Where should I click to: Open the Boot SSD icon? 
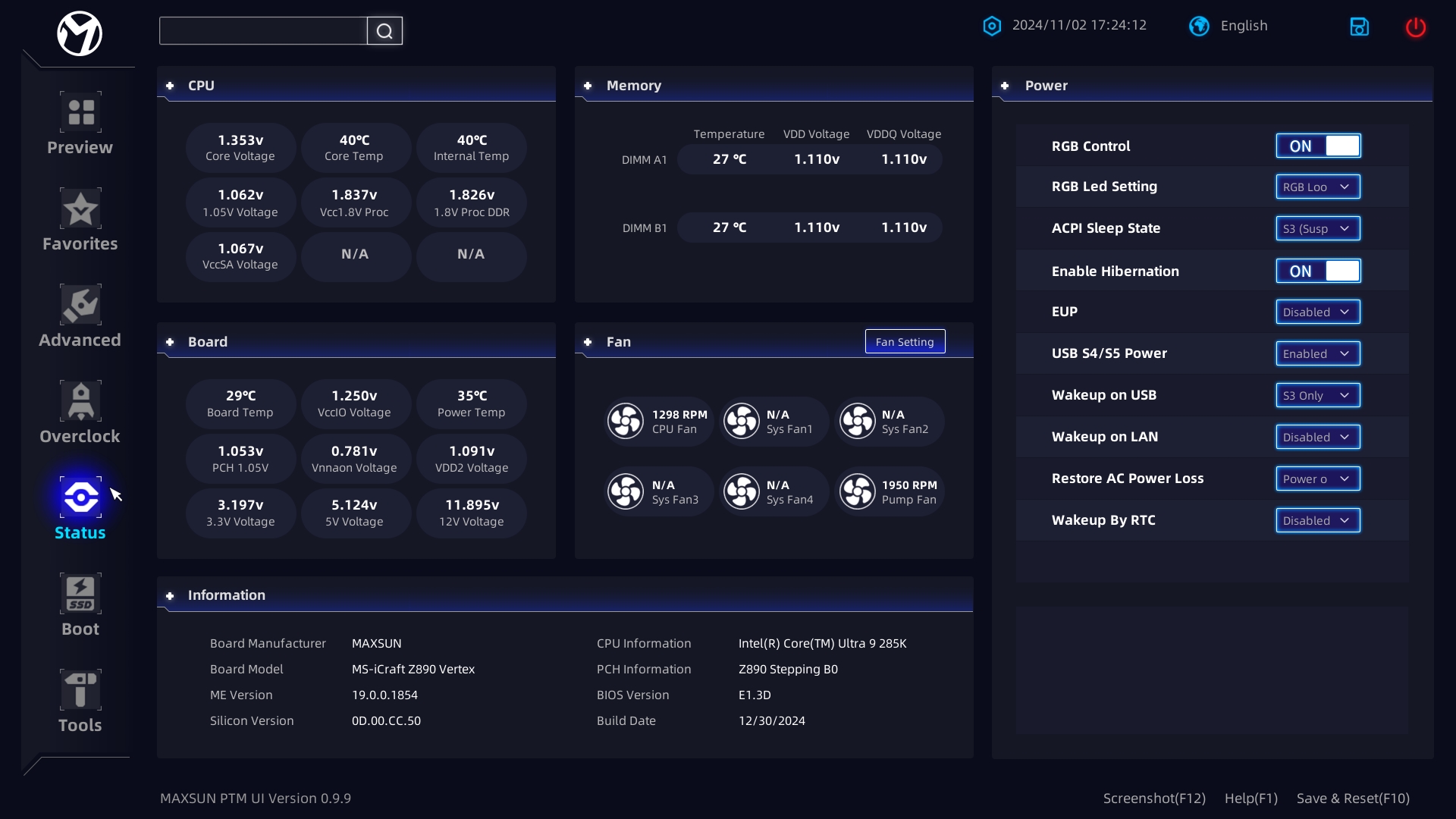pos(80,594)
